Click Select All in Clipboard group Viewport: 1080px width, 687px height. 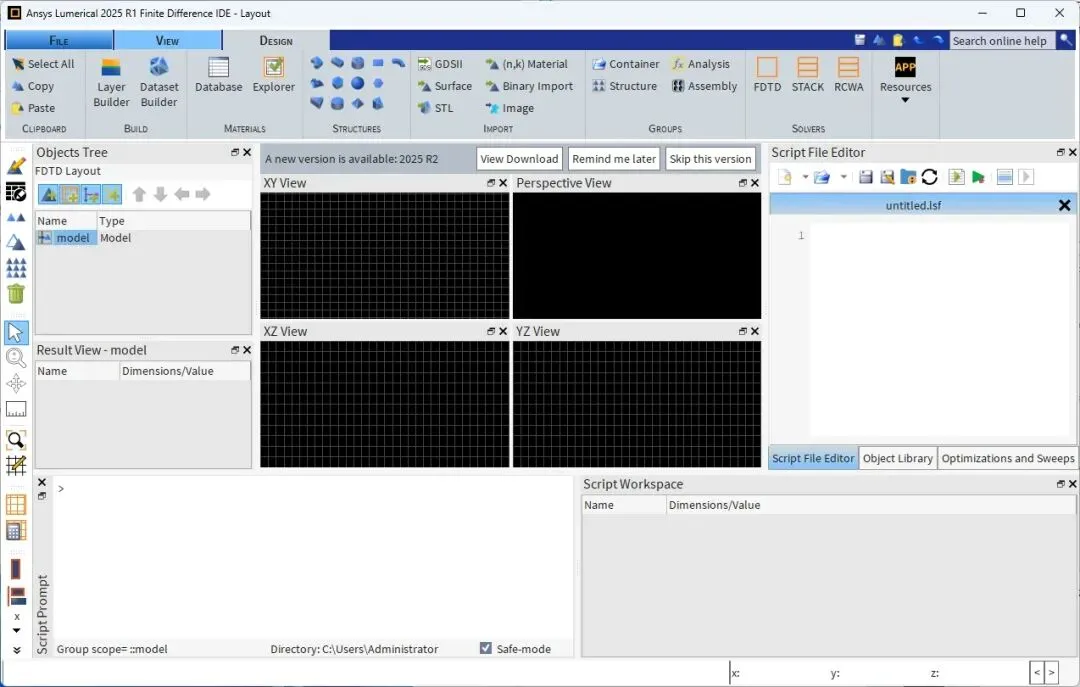(43, 64)
